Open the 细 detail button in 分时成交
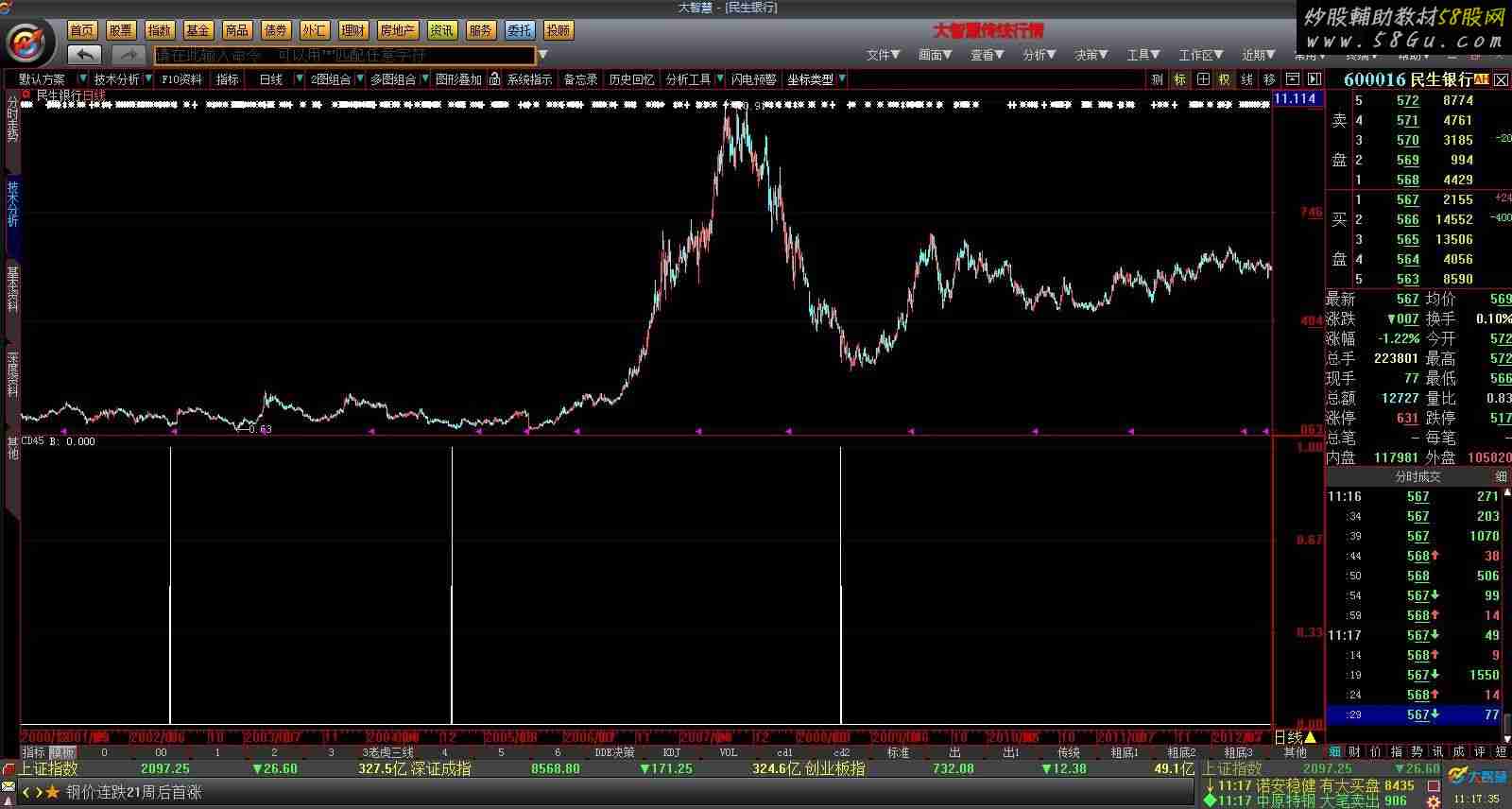 point(1501,476)
